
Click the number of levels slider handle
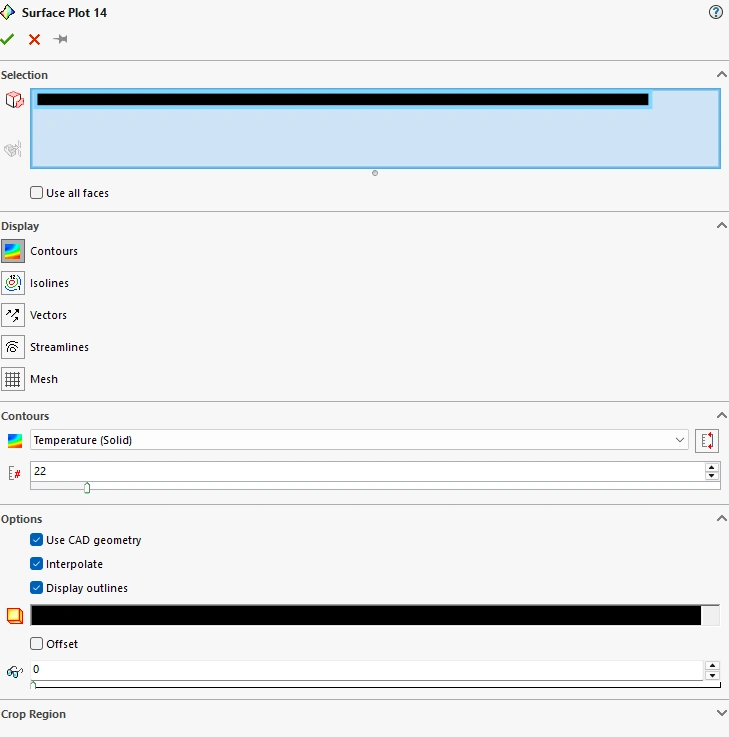87,488
